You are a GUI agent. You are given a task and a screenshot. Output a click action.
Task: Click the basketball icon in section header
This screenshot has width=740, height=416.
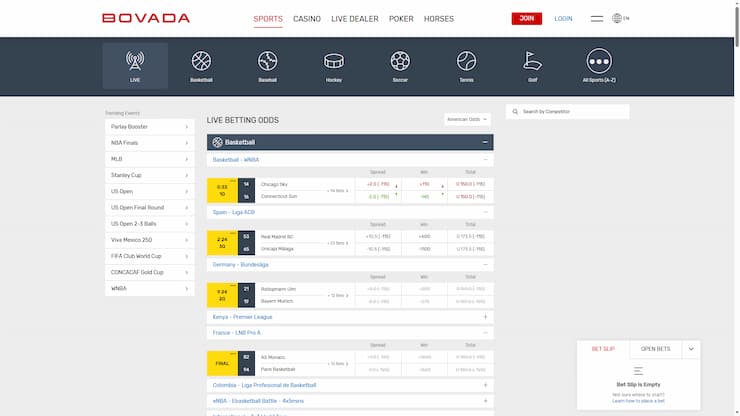pos(217,142)
